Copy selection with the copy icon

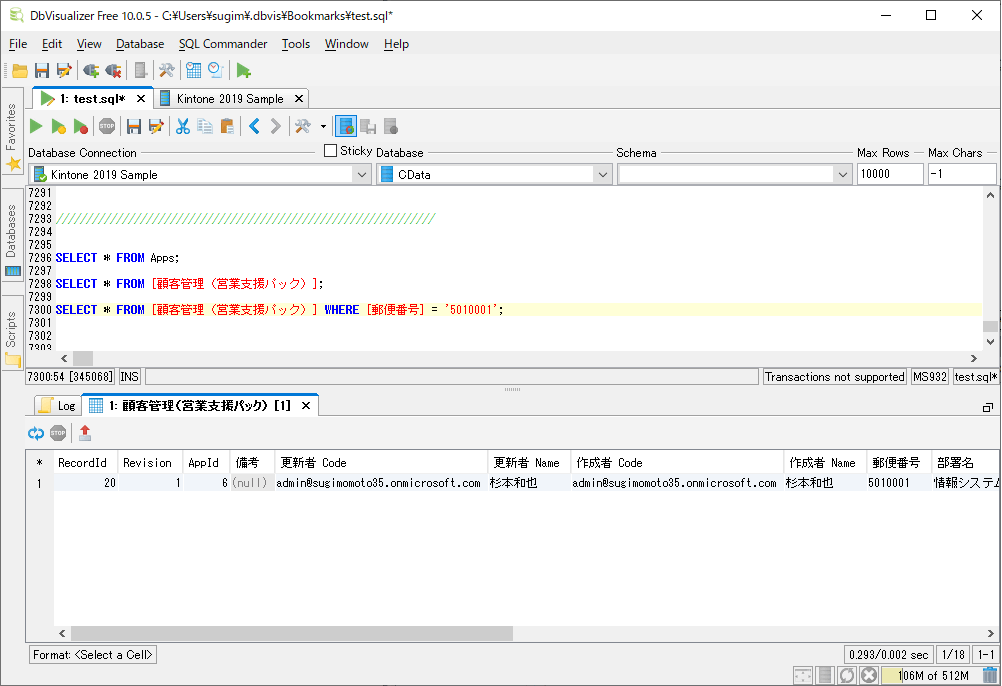click(205, 126)
